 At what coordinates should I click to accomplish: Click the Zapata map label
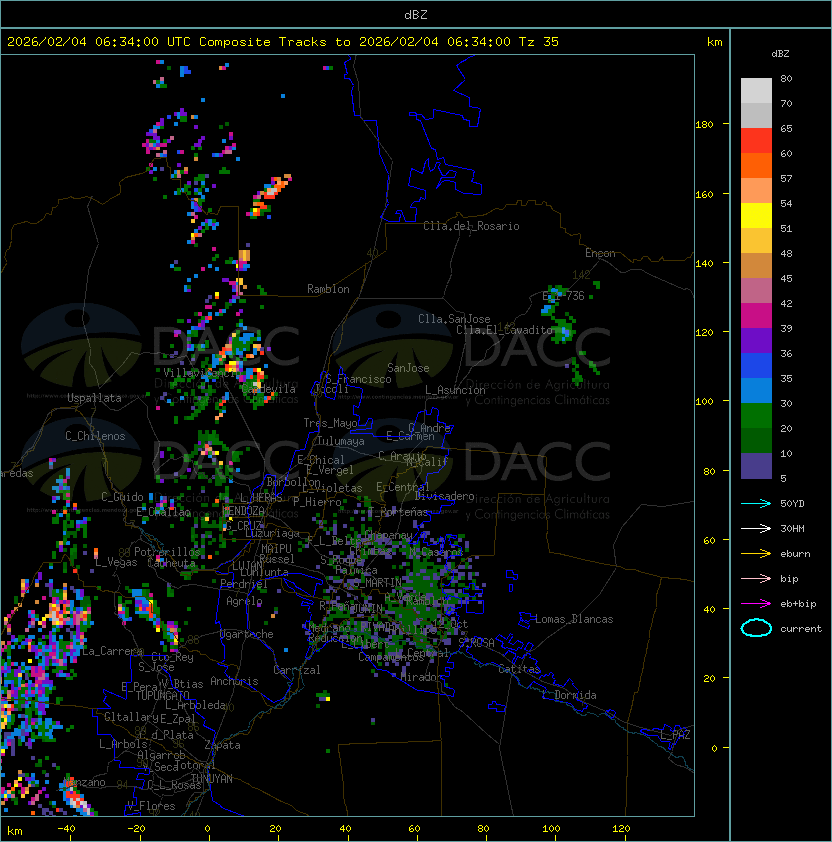pos(222,745)
